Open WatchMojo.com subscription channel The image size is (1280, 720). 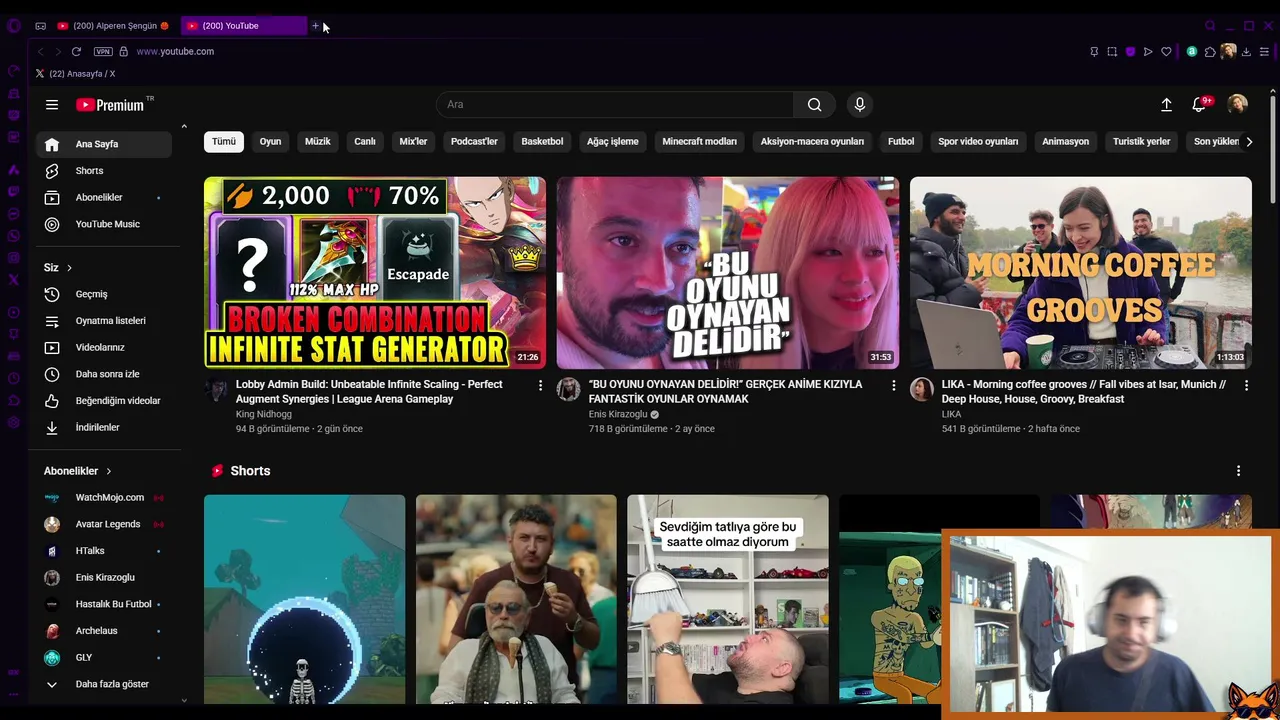click(x=104, y=497)
